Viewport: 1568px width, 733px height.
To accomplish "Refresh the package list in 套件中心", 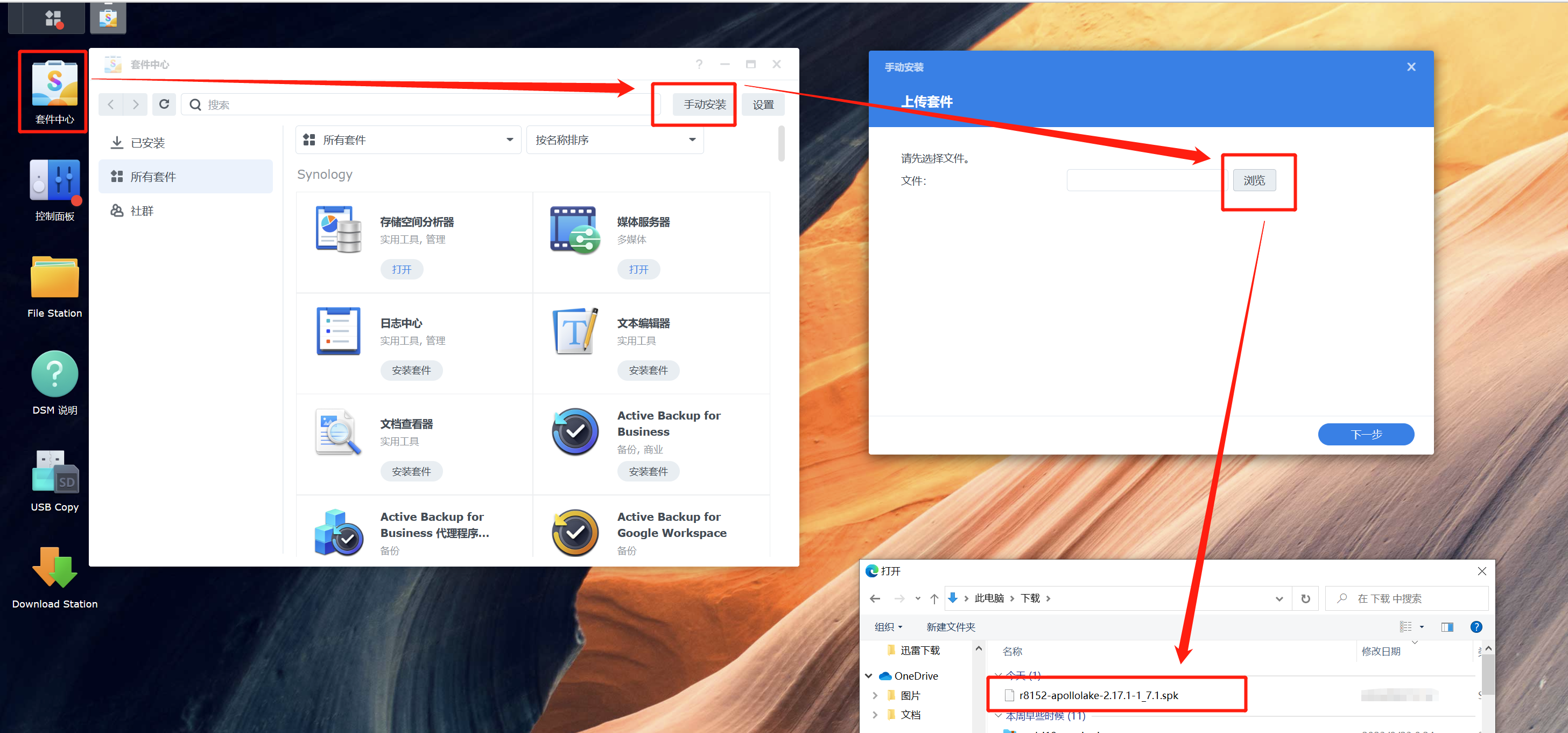I will (164, 104).
